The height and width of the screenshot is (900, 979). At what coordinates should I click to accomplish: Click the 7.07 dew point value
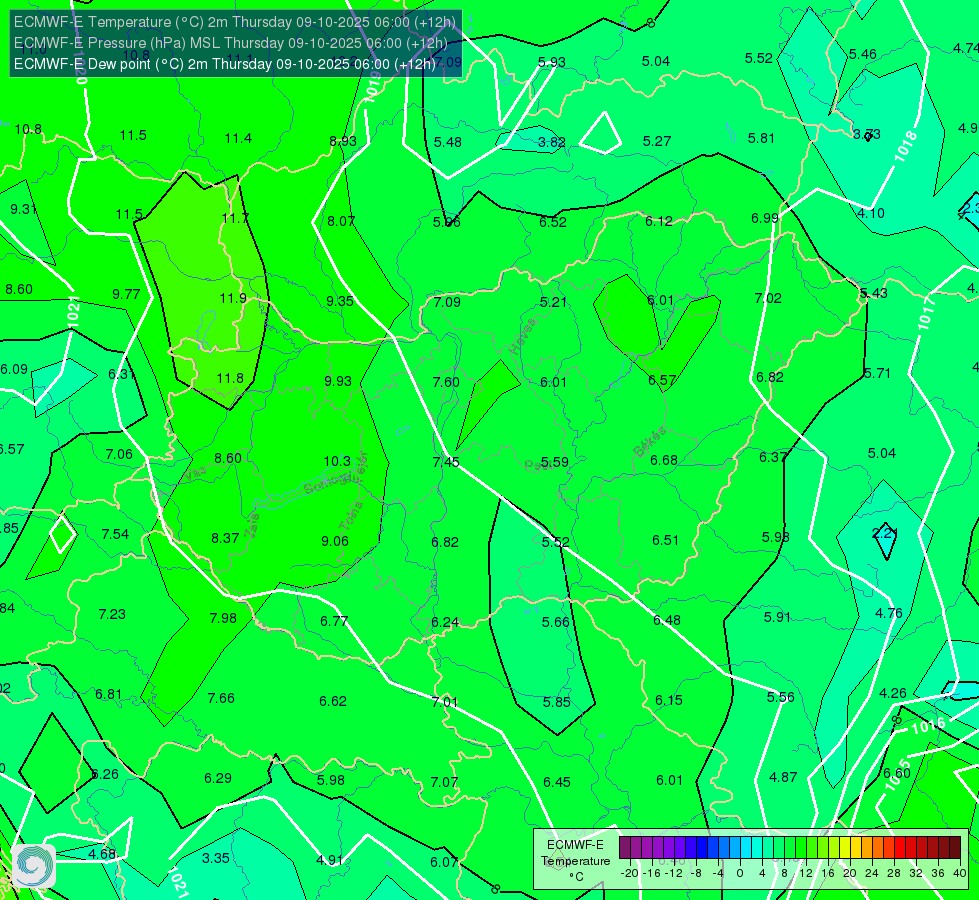pos(444,781)
